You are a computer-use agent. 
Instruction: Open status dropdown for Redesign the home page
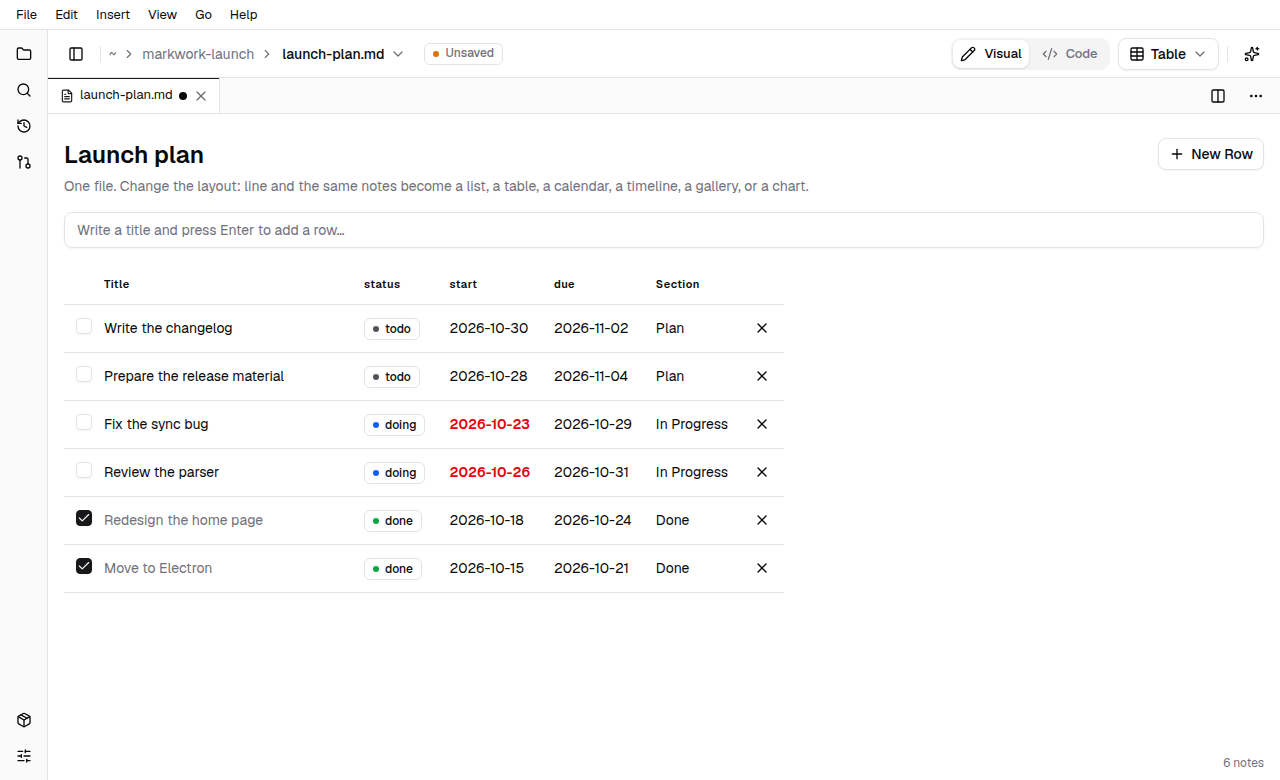pyautogui.click(x=393, y=521)
